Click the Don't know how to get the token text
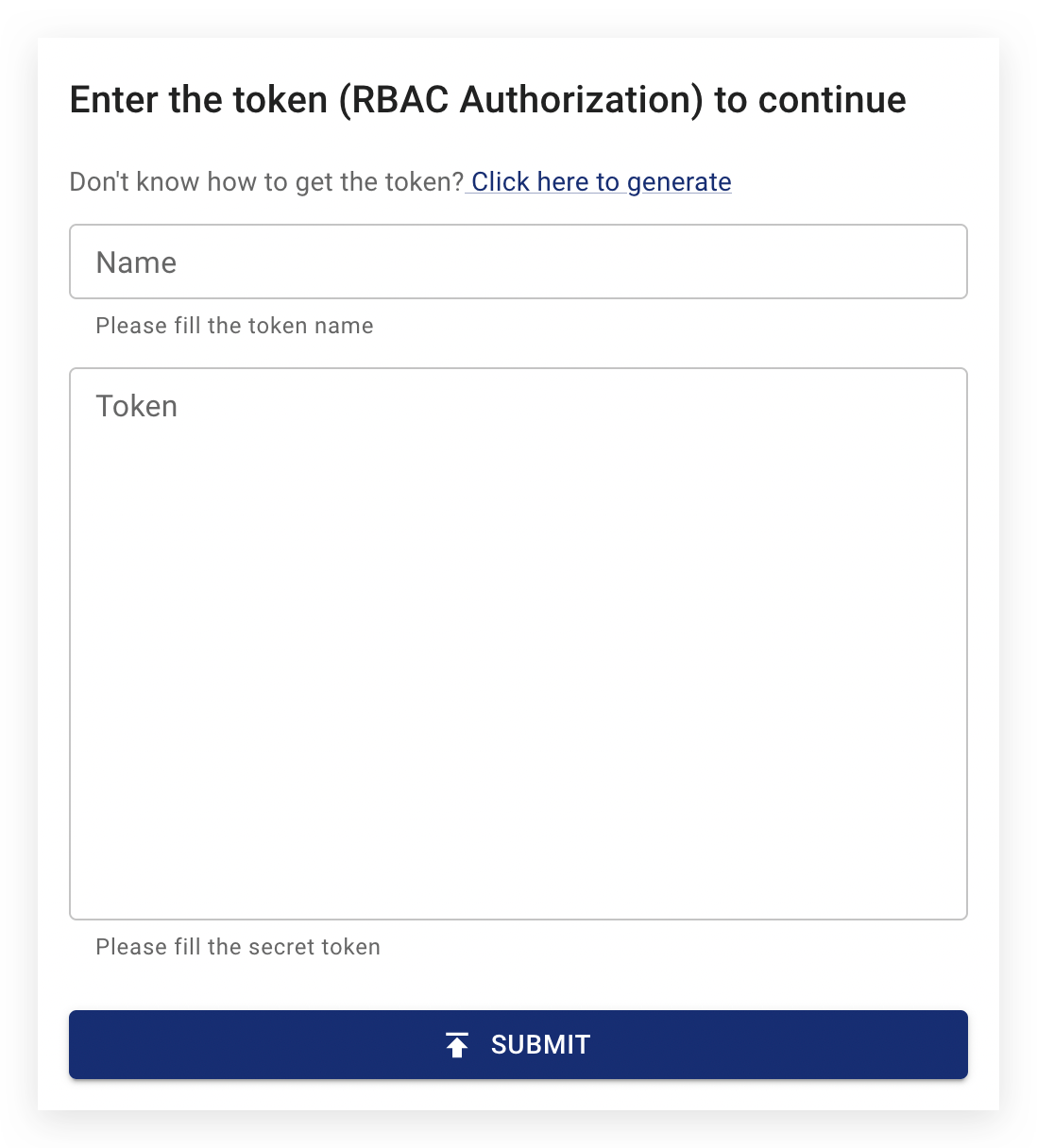This screenshot has width=1037, height=1148. coord(265,181)
